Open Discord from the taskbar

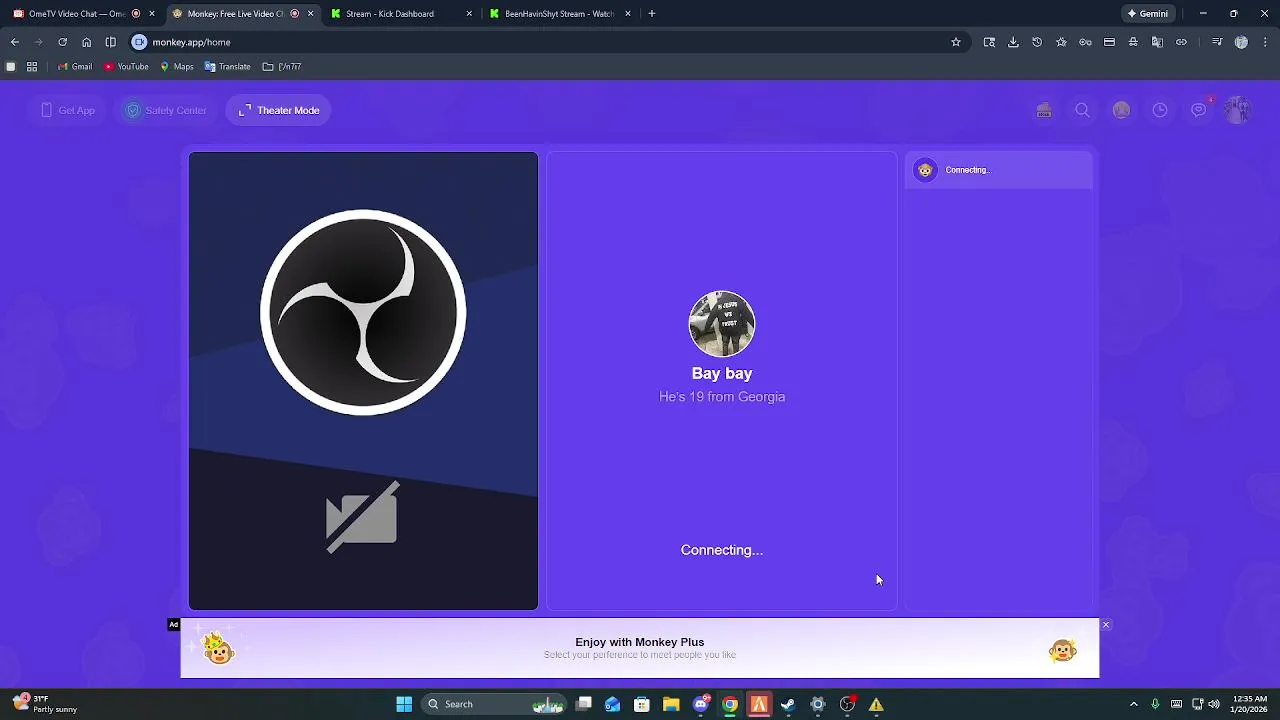pyautogui.click(x=701, y=704)
